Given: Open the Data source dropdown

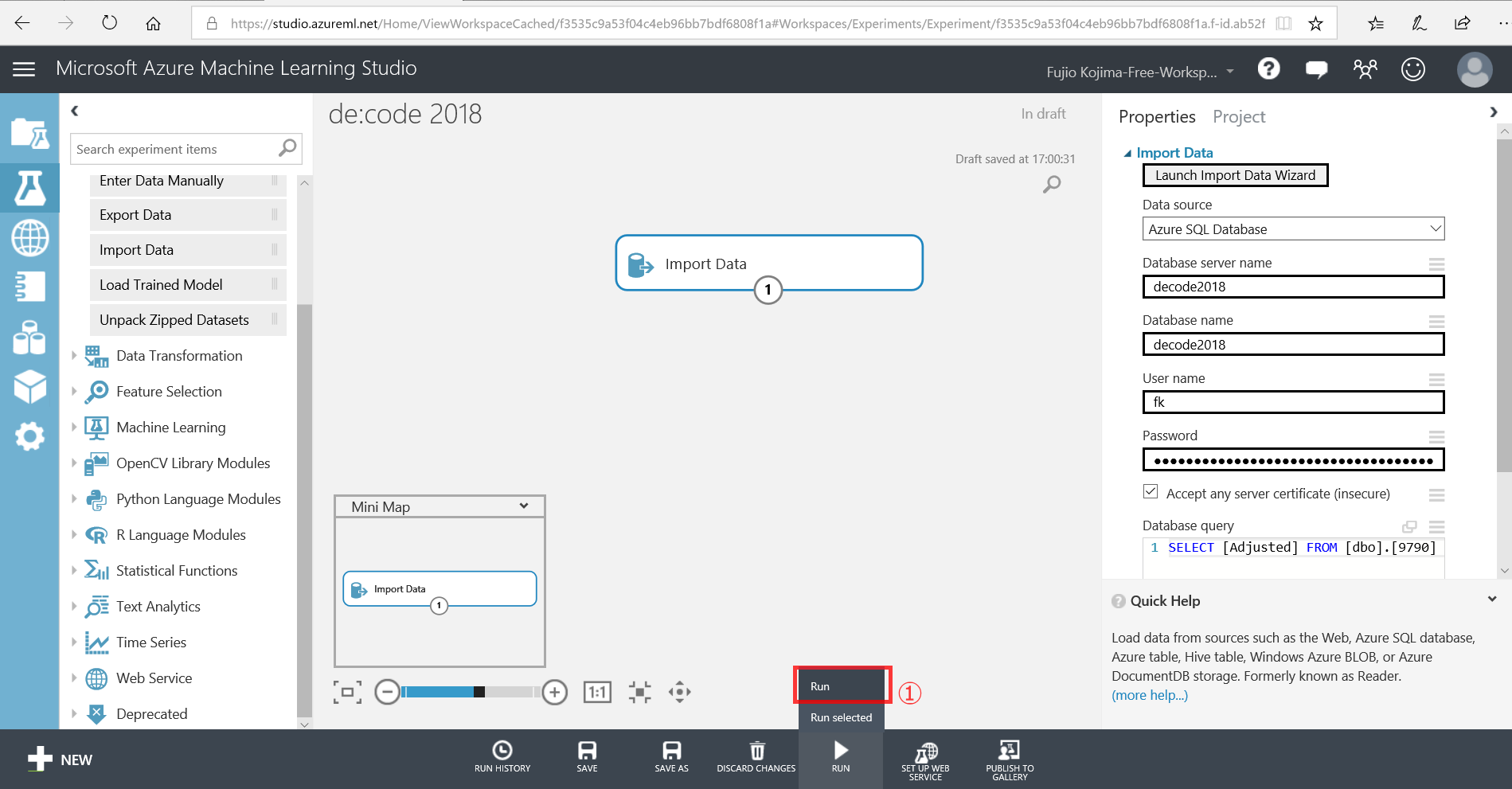Looking at the screenshot, I should 1293,229.
